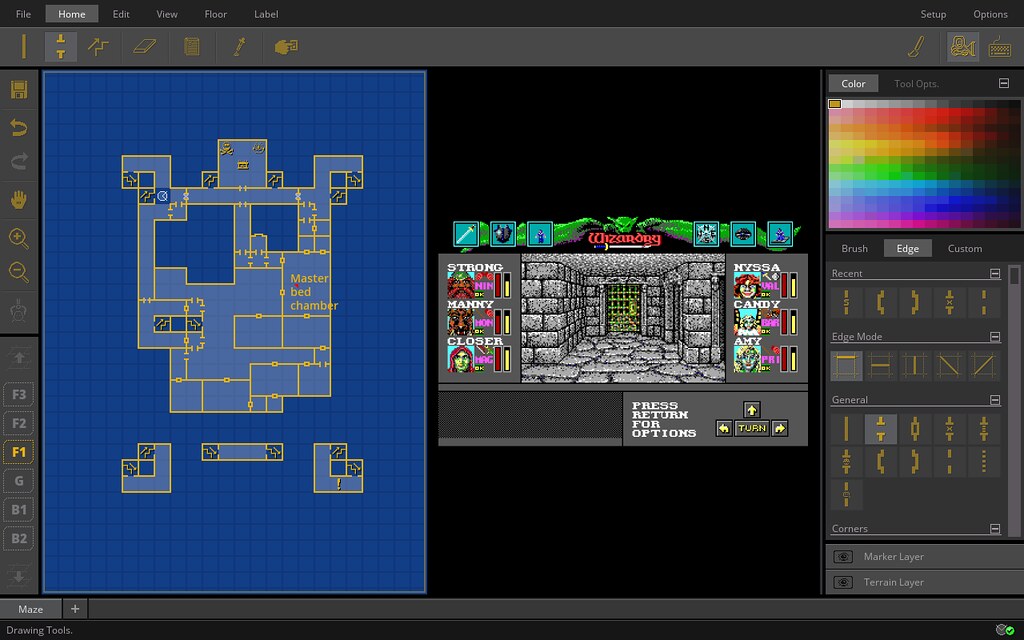This screenshot has width=1024, height=640.
Task: Pick the secret door edge in Recent
Action: click(846, 302)
